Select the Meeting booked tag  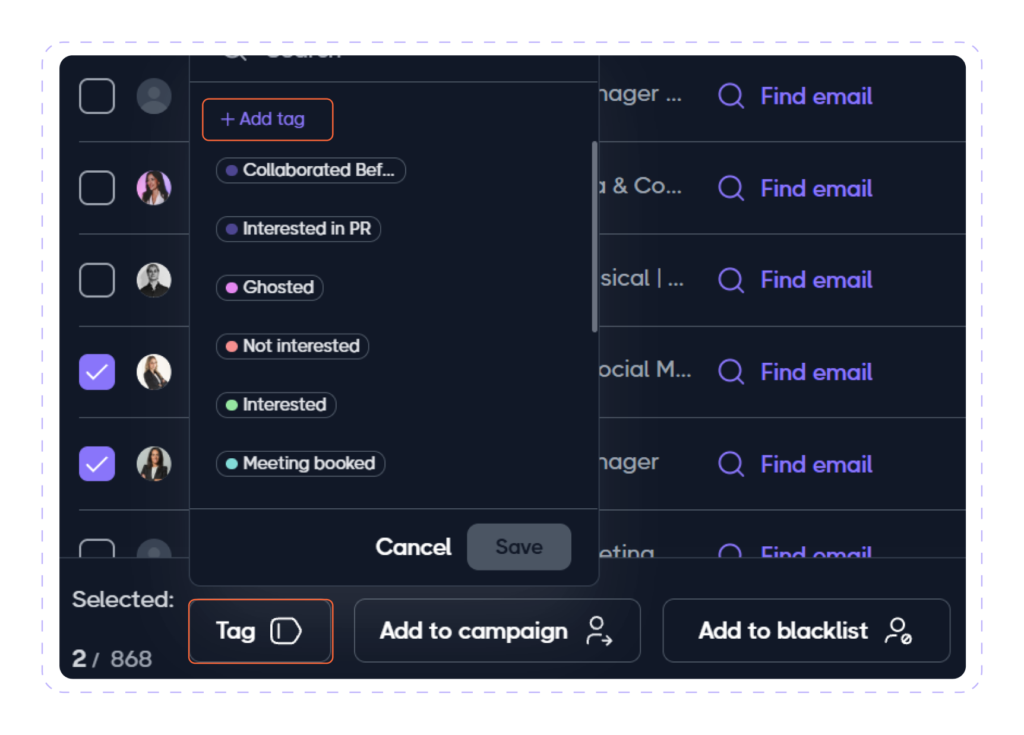click(x=300, y=464)
